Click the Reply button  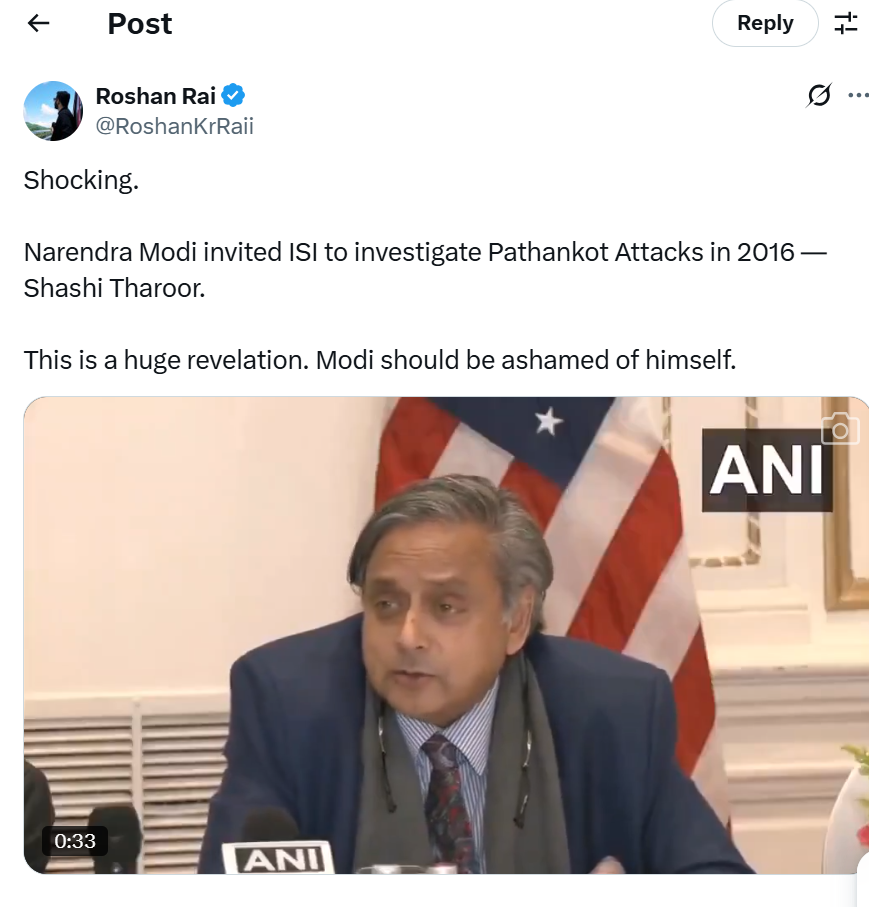pos(764,23)
